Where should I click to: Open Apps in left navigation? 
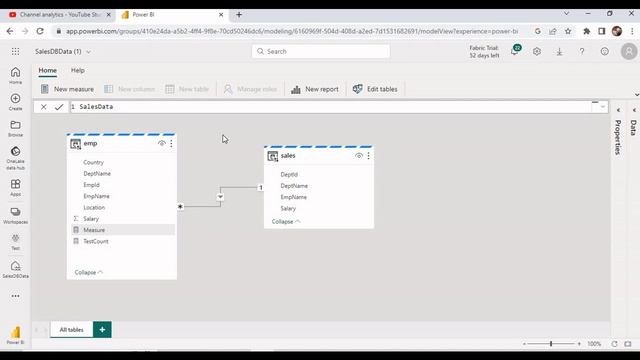pos(16,187)
